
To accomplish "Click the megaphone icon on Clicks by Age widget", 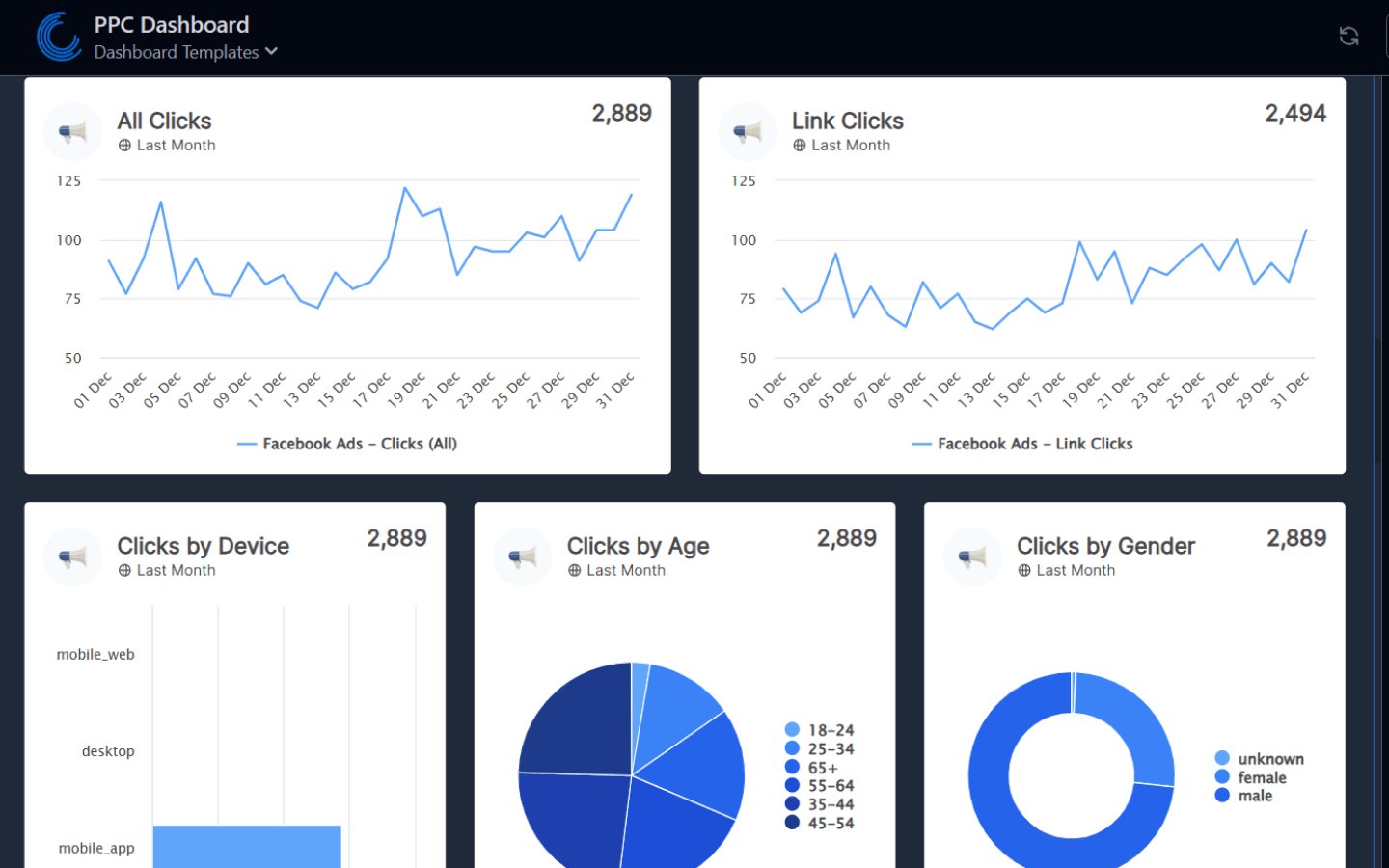I will [522, 556].
